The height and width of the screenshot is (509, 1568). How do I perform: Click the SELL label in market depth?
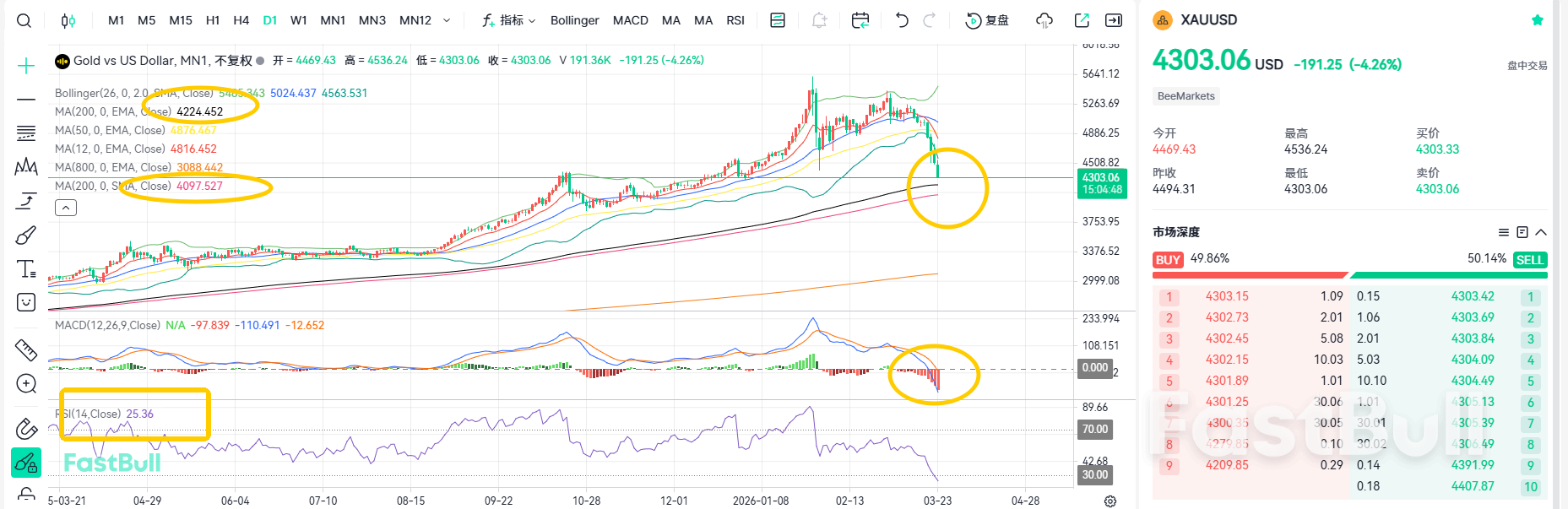pyautogui.click(x=1530, y=260)
